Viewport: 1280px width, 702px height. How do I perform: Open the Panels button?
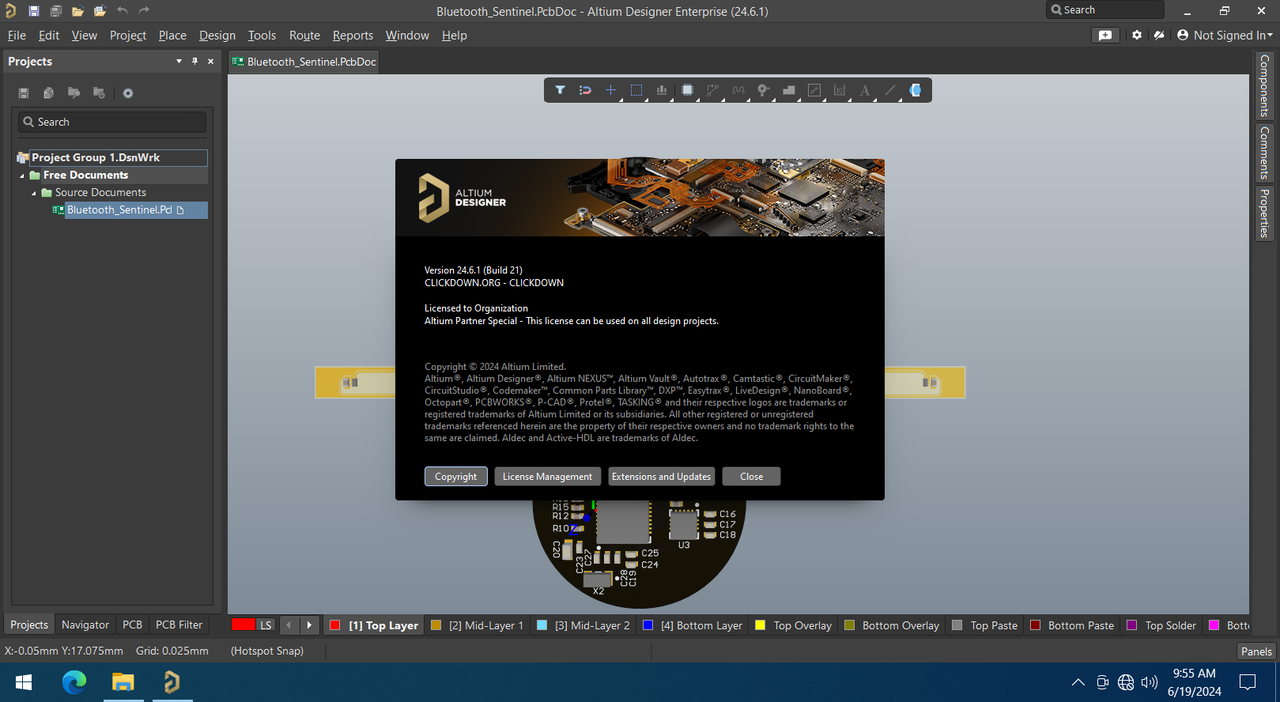1256,651
